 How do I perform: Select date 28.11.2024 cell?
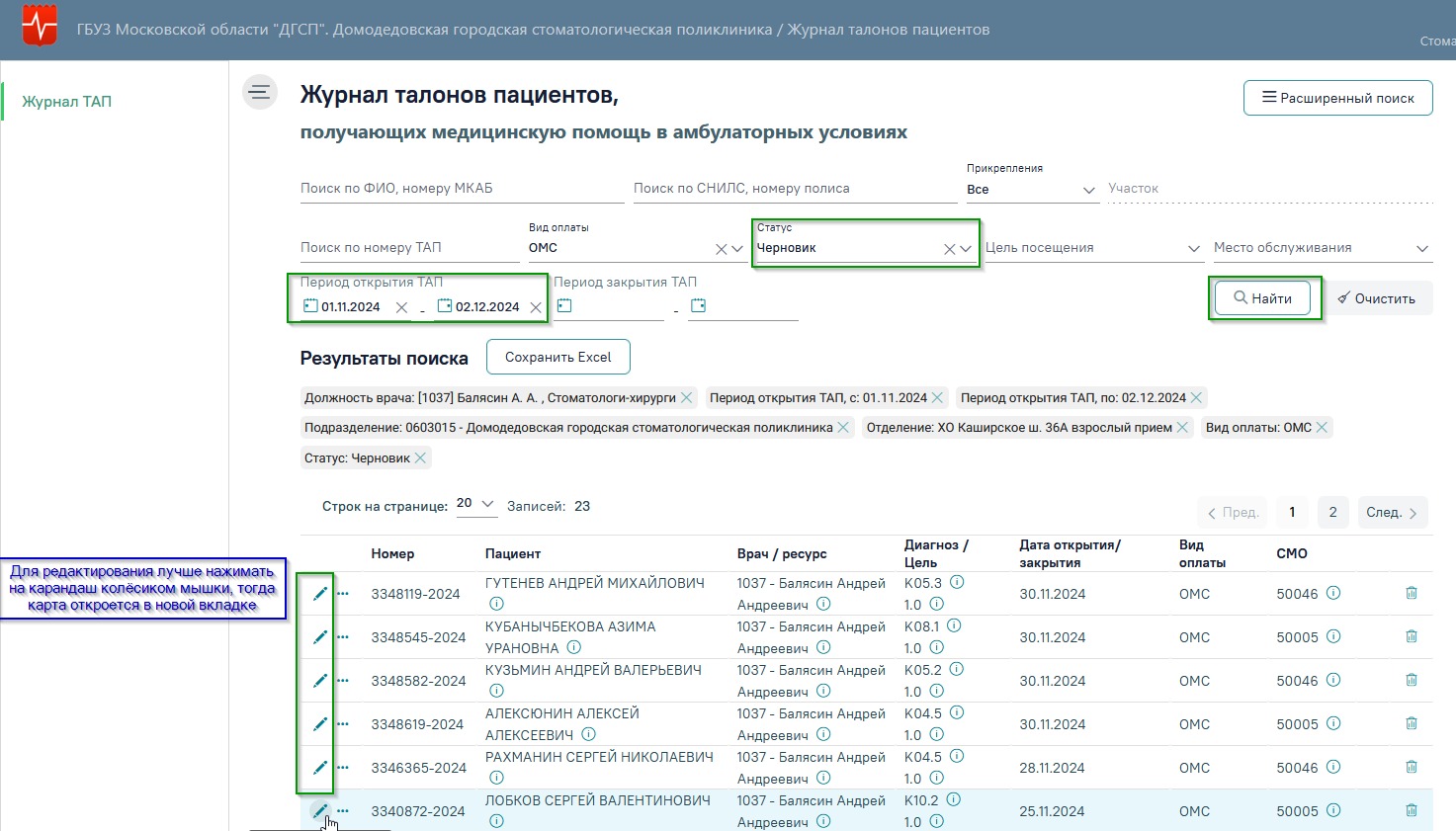point(1053,768)
